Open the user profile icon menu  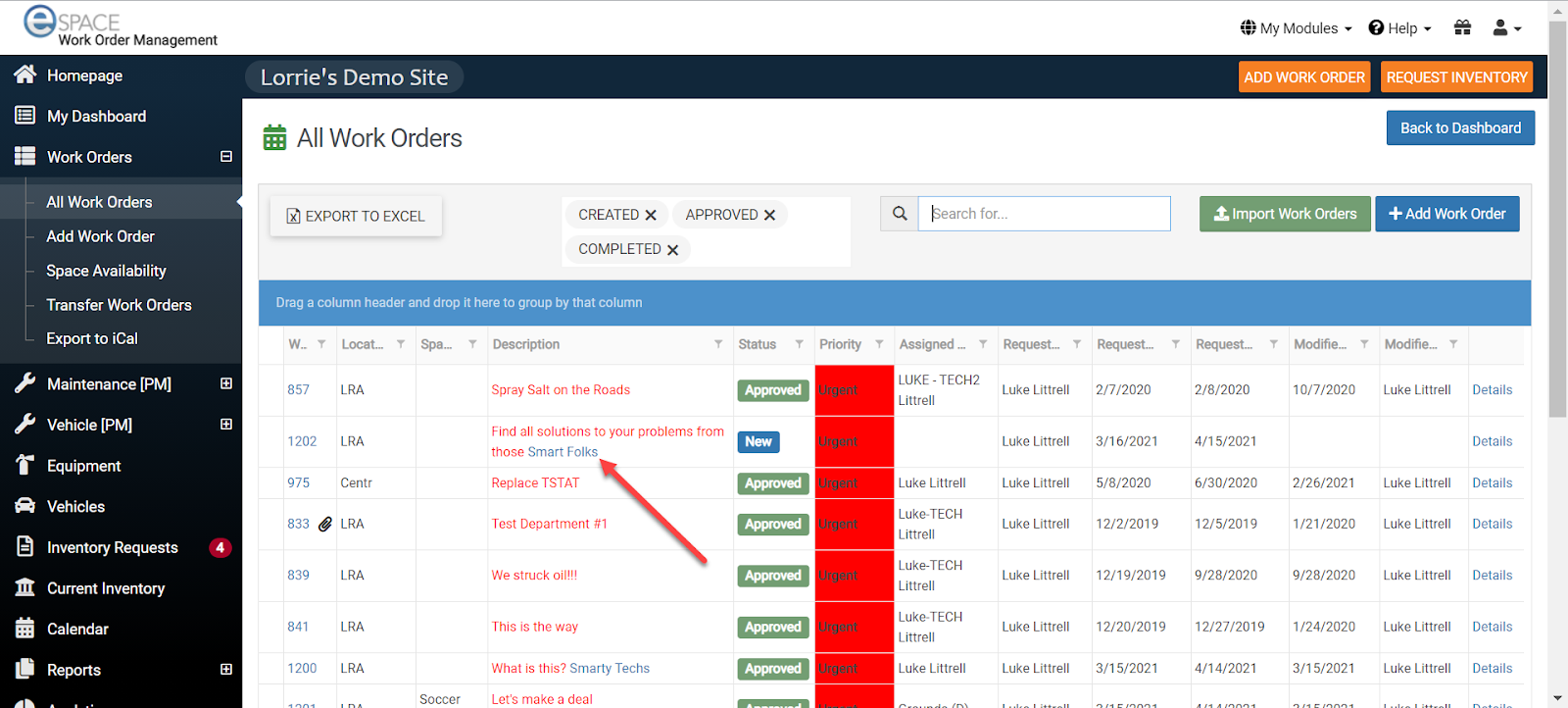pyautogui.click(x=1506, y=27)
